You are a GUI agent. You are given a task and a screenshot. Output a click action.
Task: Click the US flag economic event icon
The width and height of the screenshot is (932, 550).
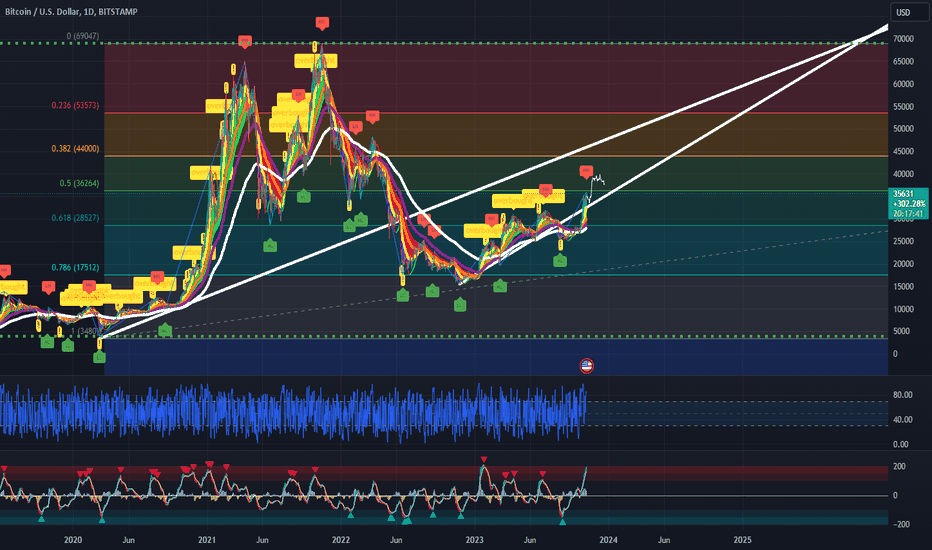pos(586,366)
